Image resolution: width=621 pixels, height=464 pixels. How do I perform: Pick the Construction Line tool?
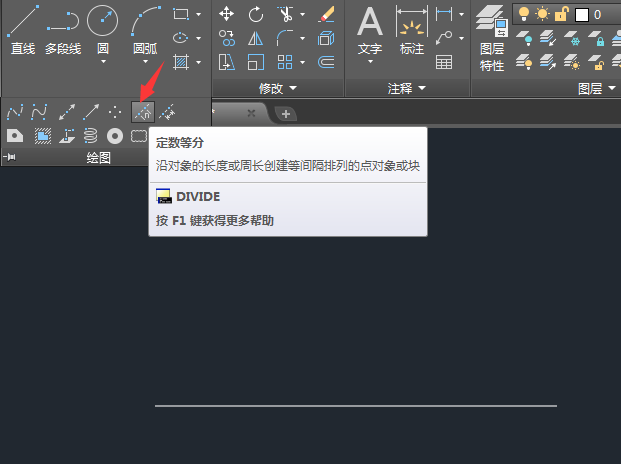click(67, 112)
